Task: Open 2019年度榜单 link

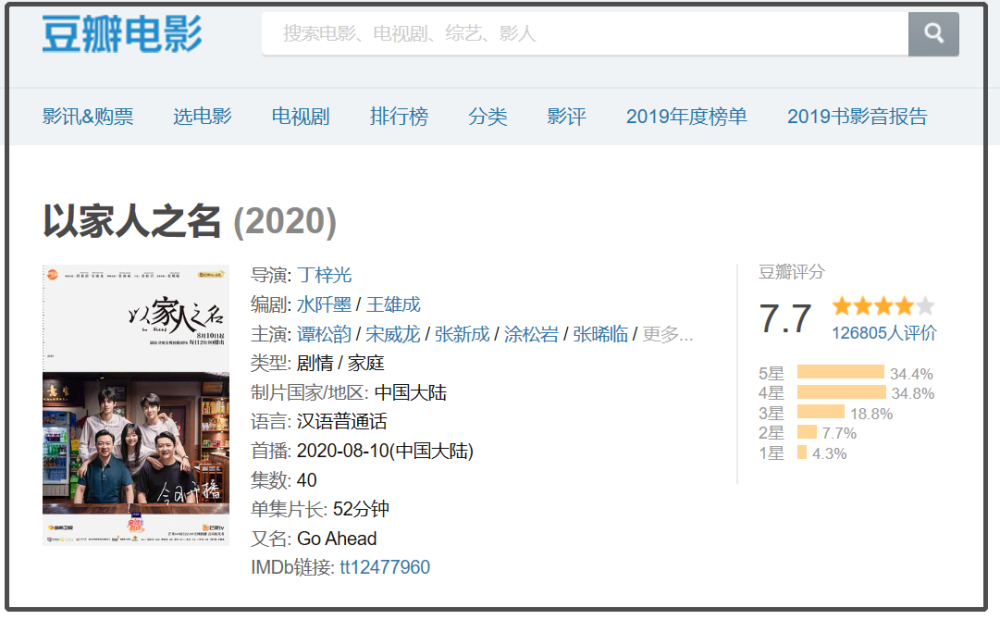Action: click(686, 117)
